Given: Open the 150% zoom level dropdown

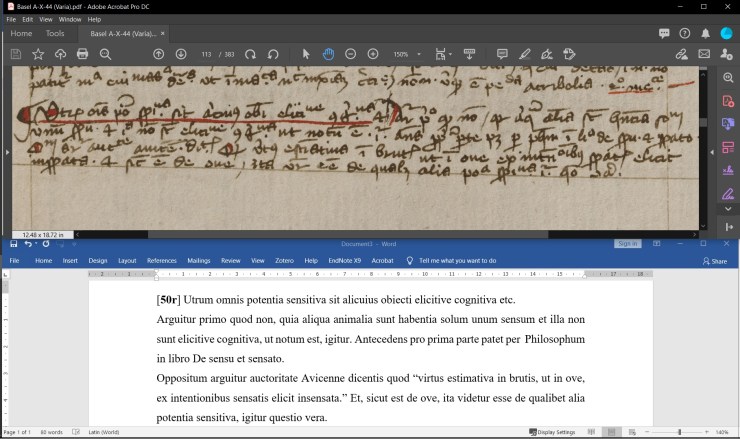Looking at the screenshot, I should click(x=404, y=53).
